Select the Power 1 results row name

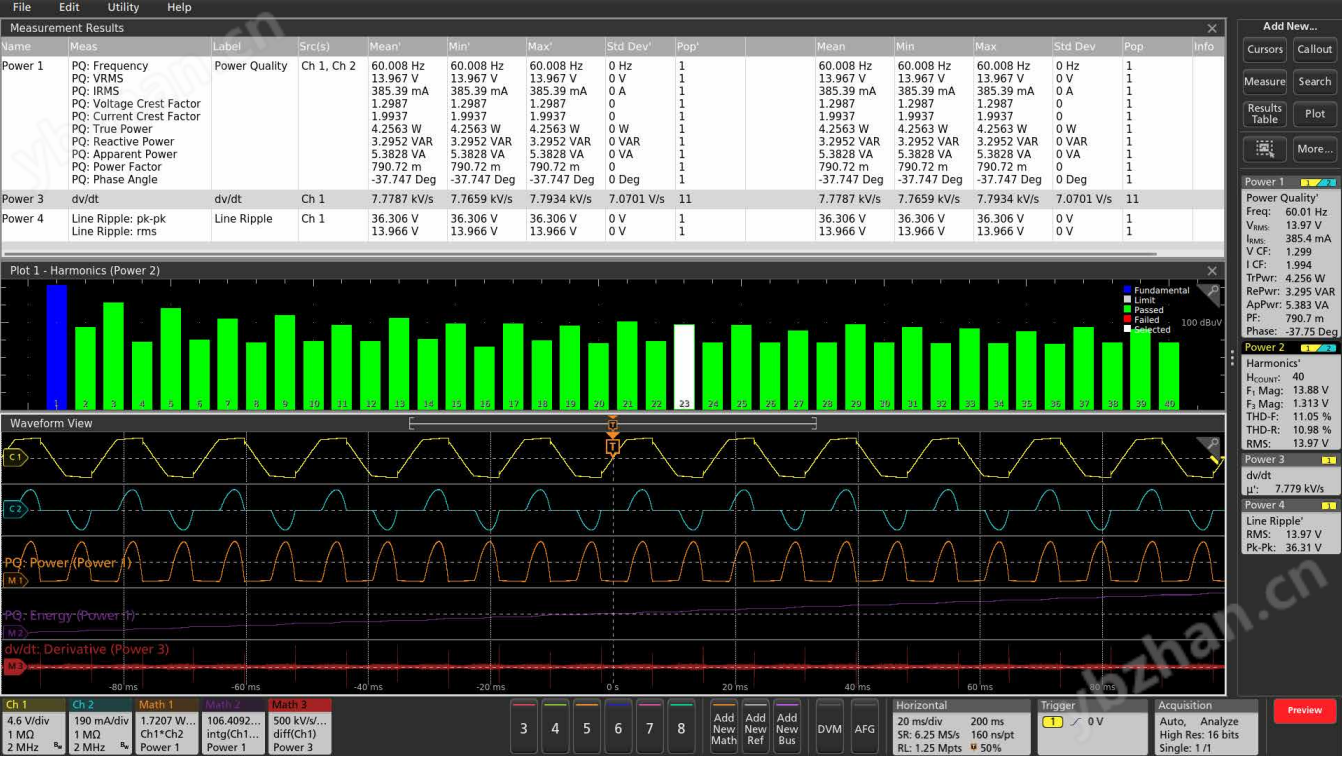[23, 66]
